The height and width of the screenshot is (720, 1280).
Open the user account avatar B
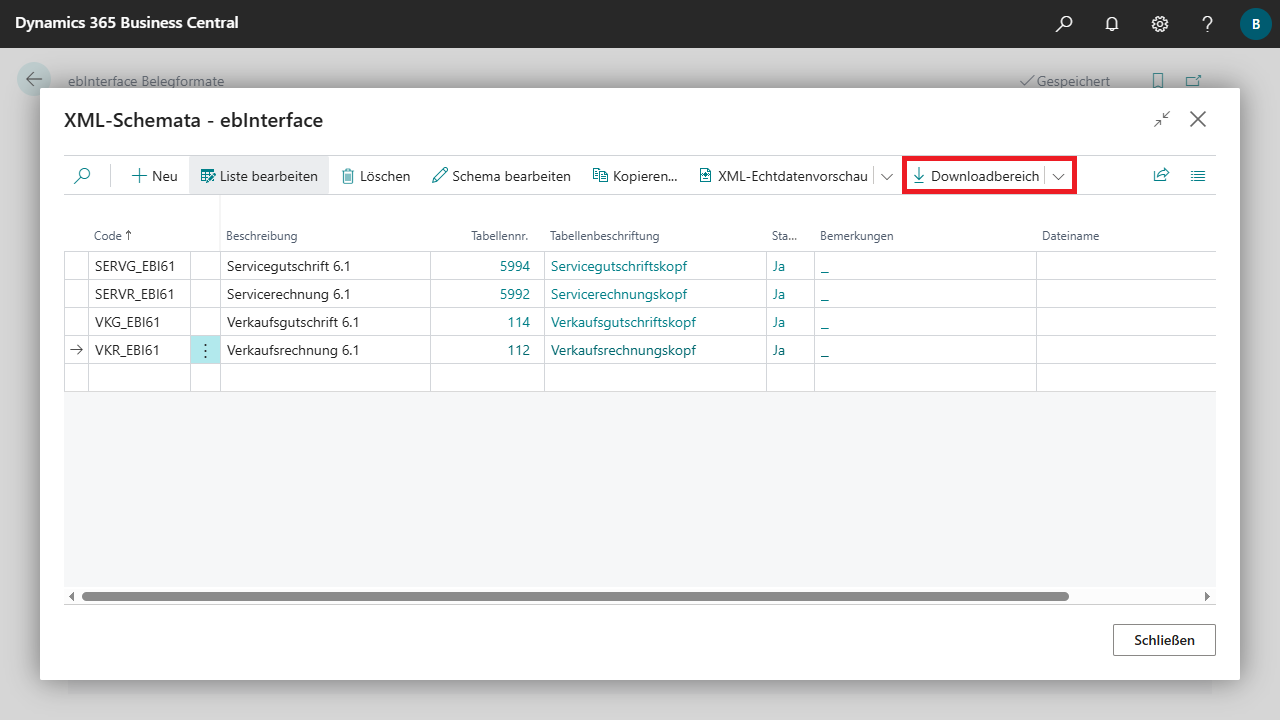(x=1255, y=23)
